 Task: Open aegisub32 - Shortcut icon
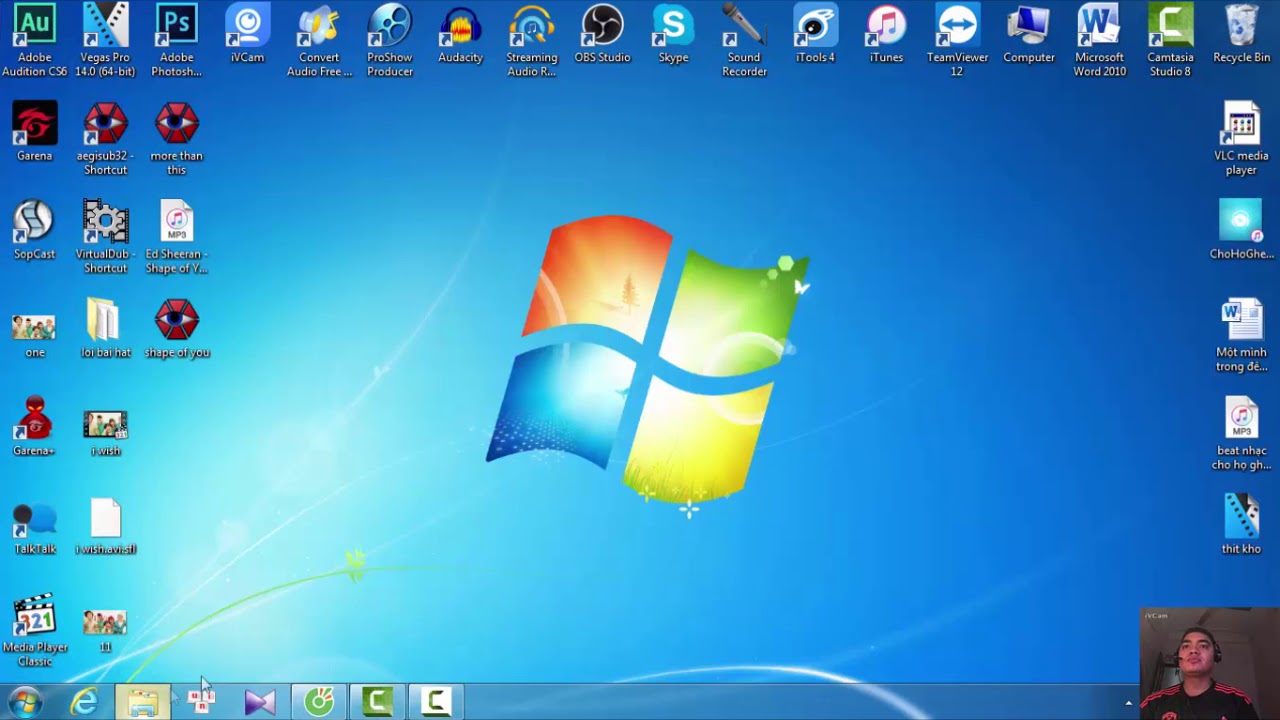tap(105, 139)
